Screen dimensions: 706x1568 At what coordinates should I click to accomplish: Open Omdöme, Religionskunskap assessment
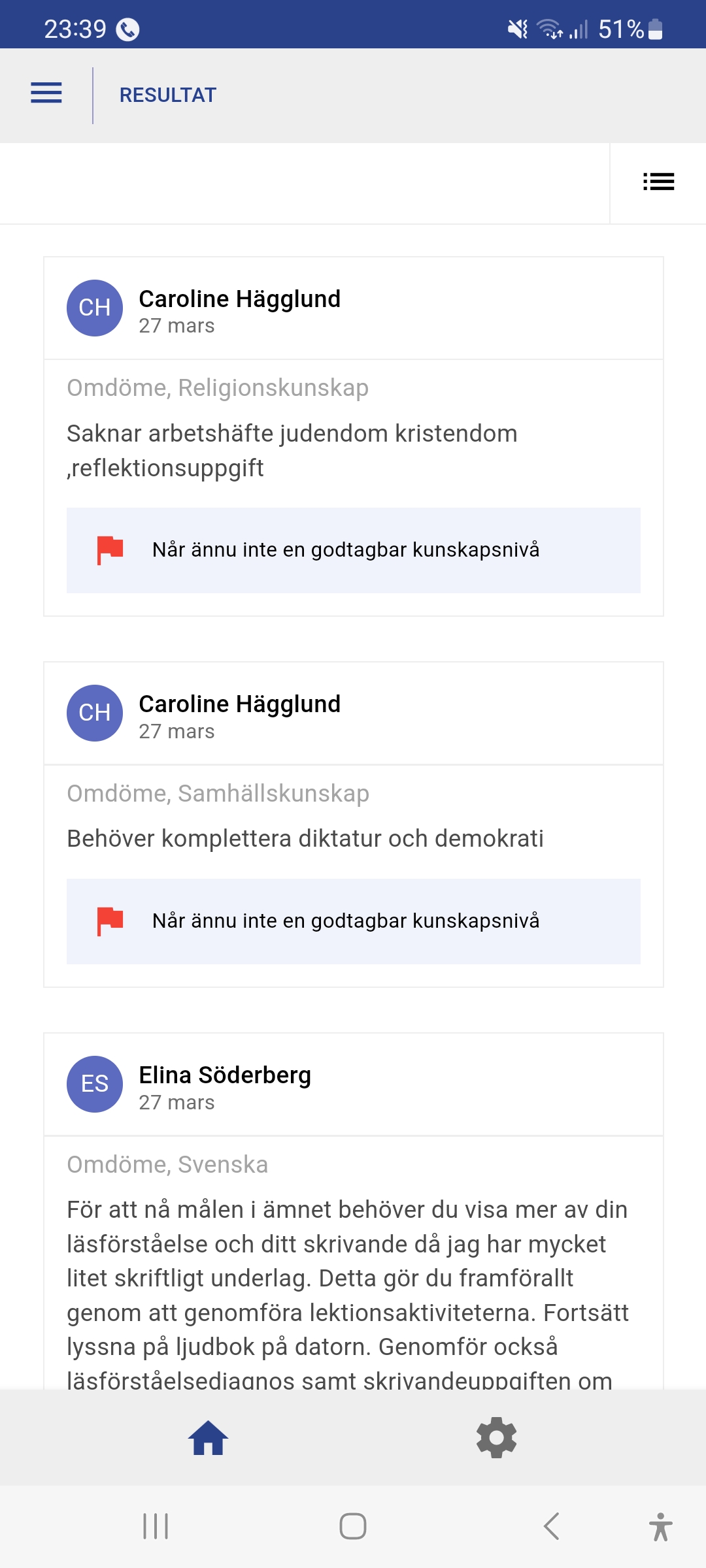[218, 388]
